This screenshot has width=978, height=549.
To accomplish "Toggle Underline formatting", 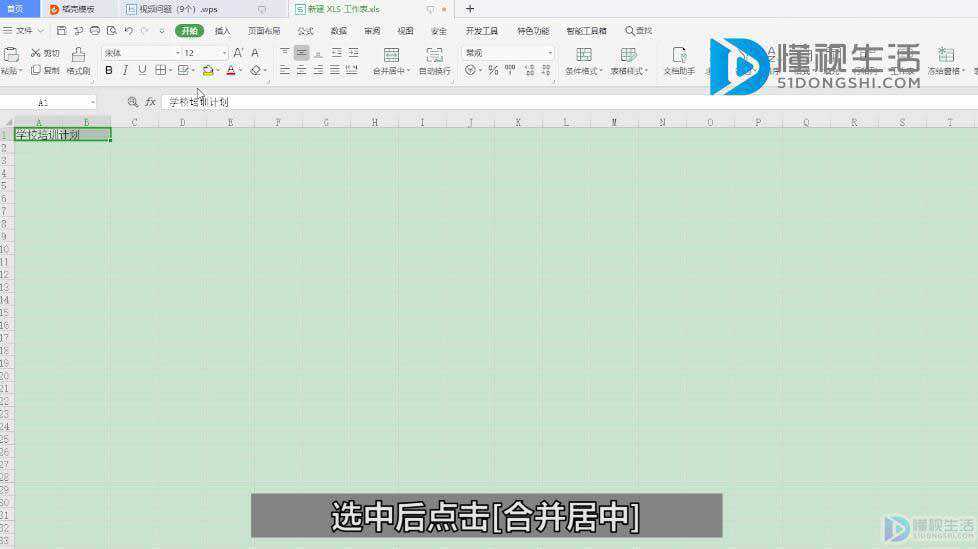I will pos(142,70).
